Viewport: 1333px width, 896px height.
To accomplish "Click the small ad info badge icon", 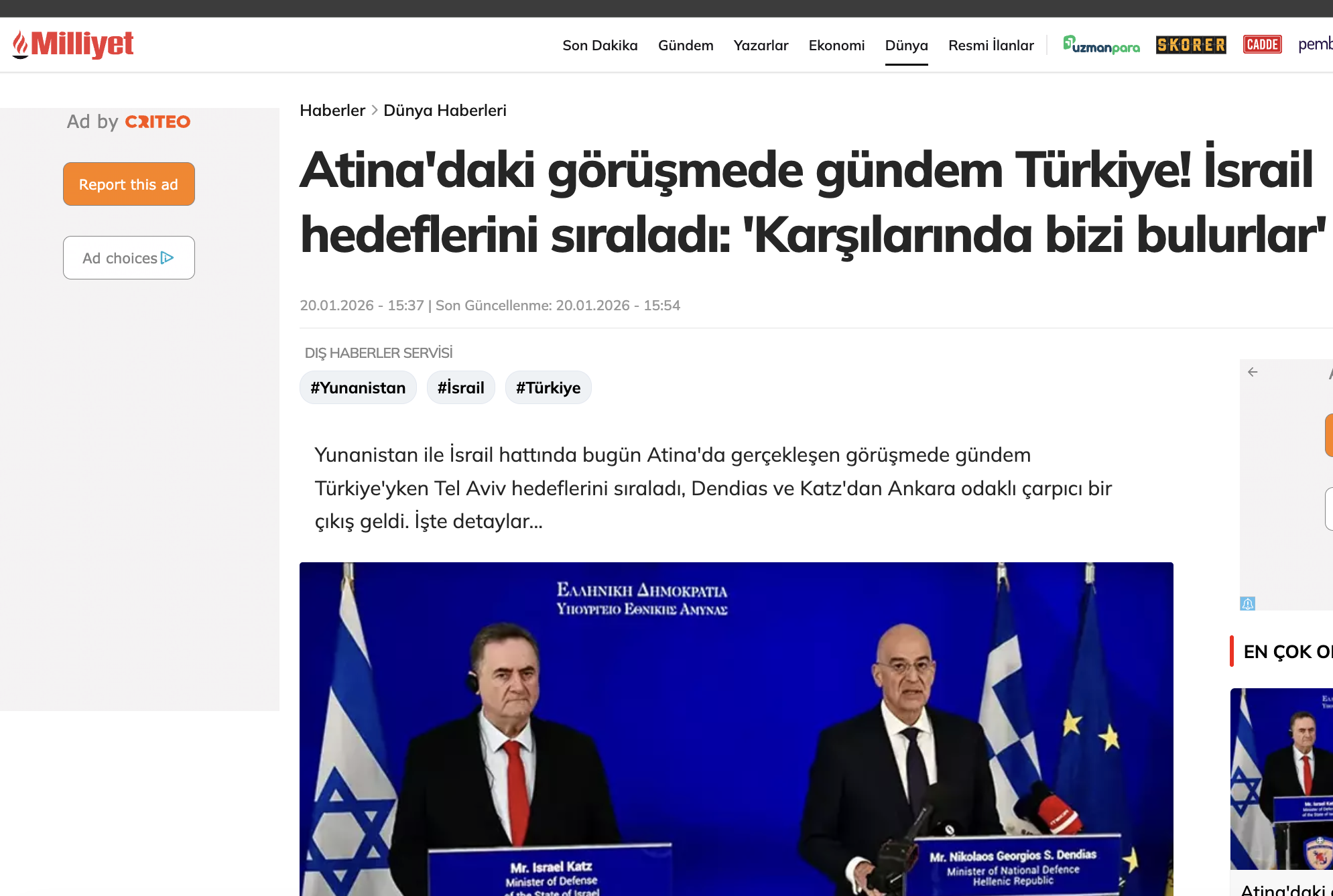I will click(1247, 604).
